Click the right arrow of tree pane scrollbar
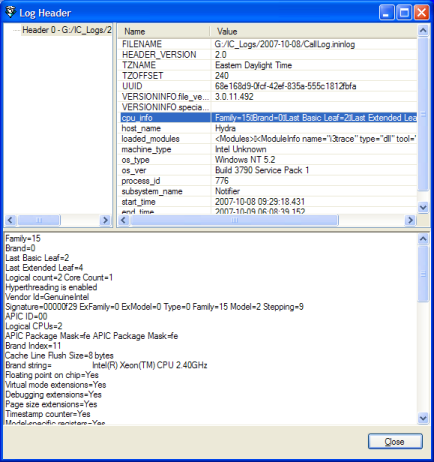The height and width of the screenshot is (462, 434). pos(105,220)
